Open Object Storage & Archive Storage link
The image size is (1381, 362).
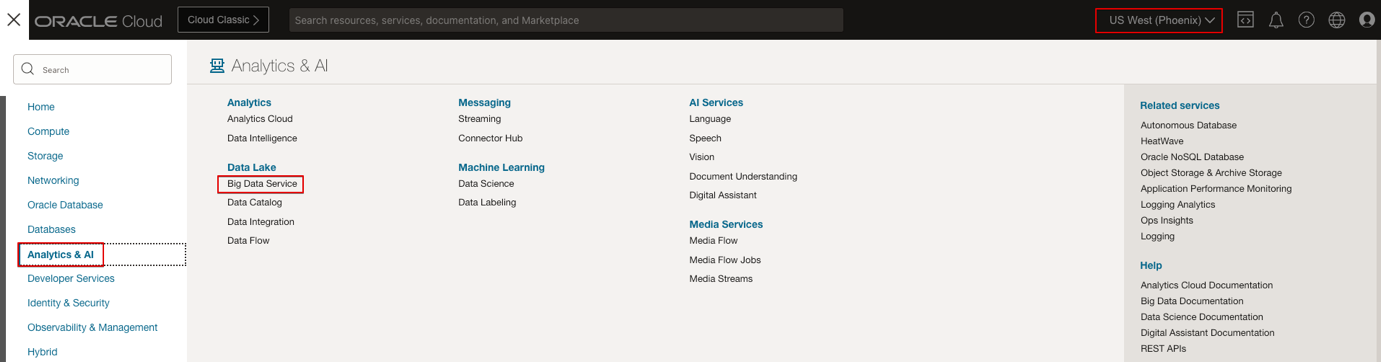coord(1211,173)
